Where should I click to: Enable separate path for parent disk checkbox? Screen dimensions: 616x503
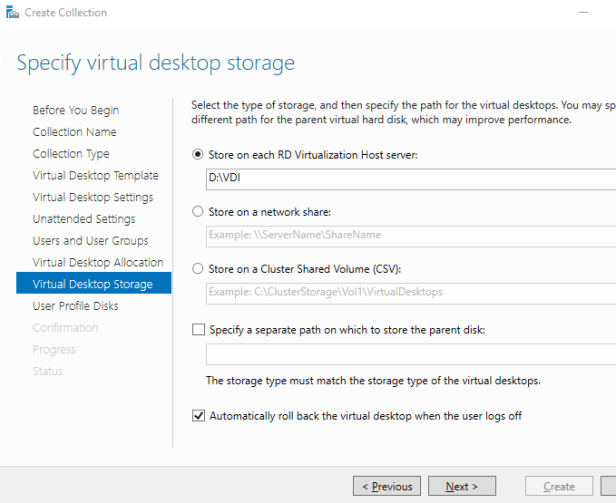pos(198,329)
